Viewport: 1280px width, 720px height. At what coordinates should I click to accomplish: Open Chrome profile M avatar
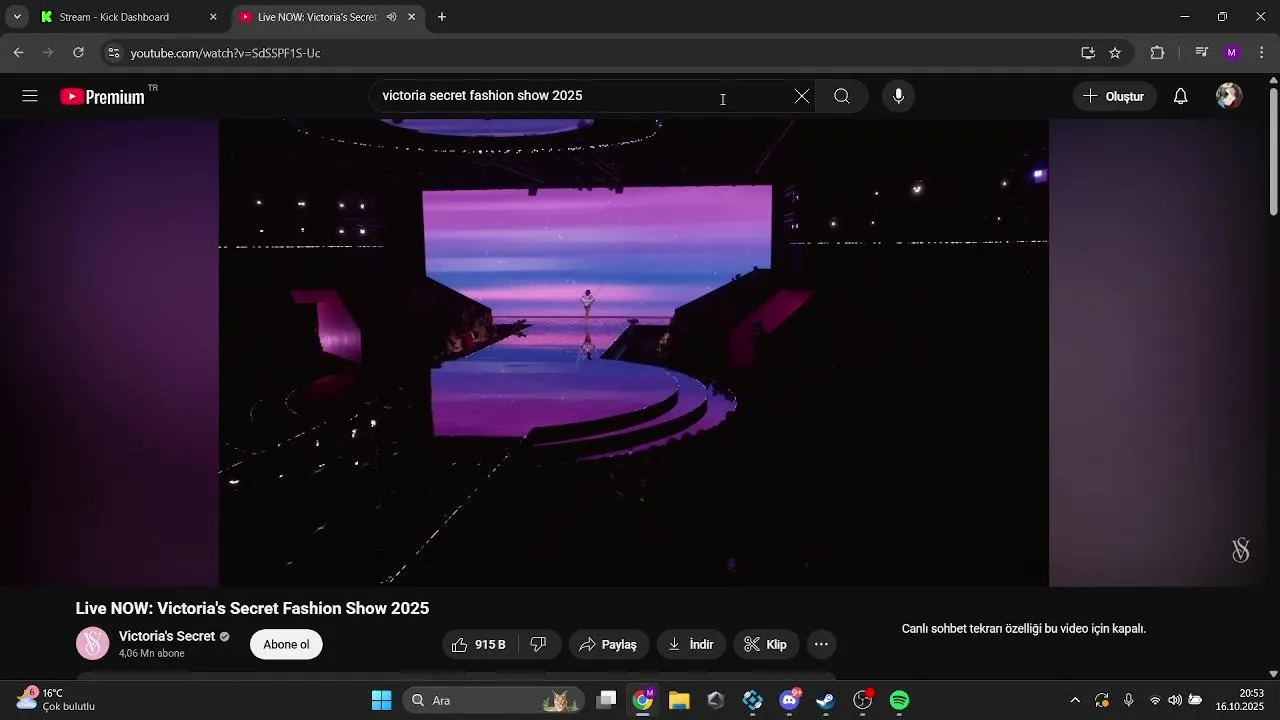1232,53
